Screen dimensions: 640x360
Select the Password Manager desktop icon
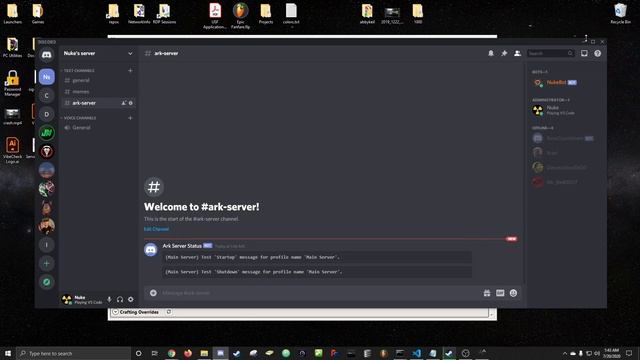click(12, 83)
